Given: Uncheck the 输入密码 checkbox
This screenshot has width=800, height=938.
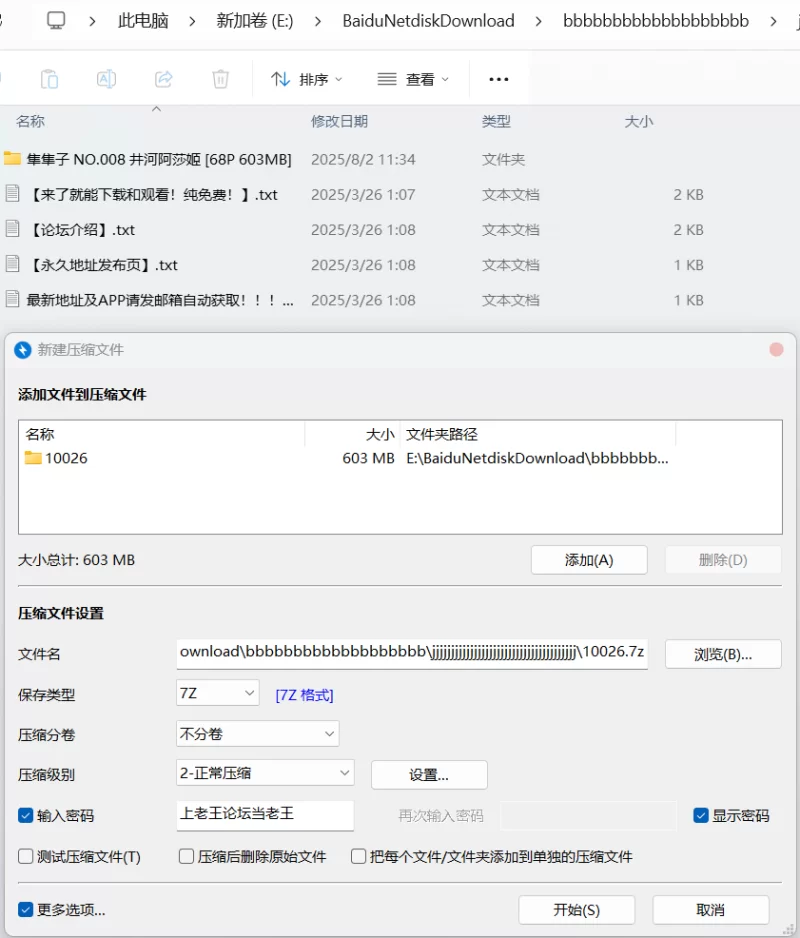Looking at the screenshot, I should [x=25, y=815].
